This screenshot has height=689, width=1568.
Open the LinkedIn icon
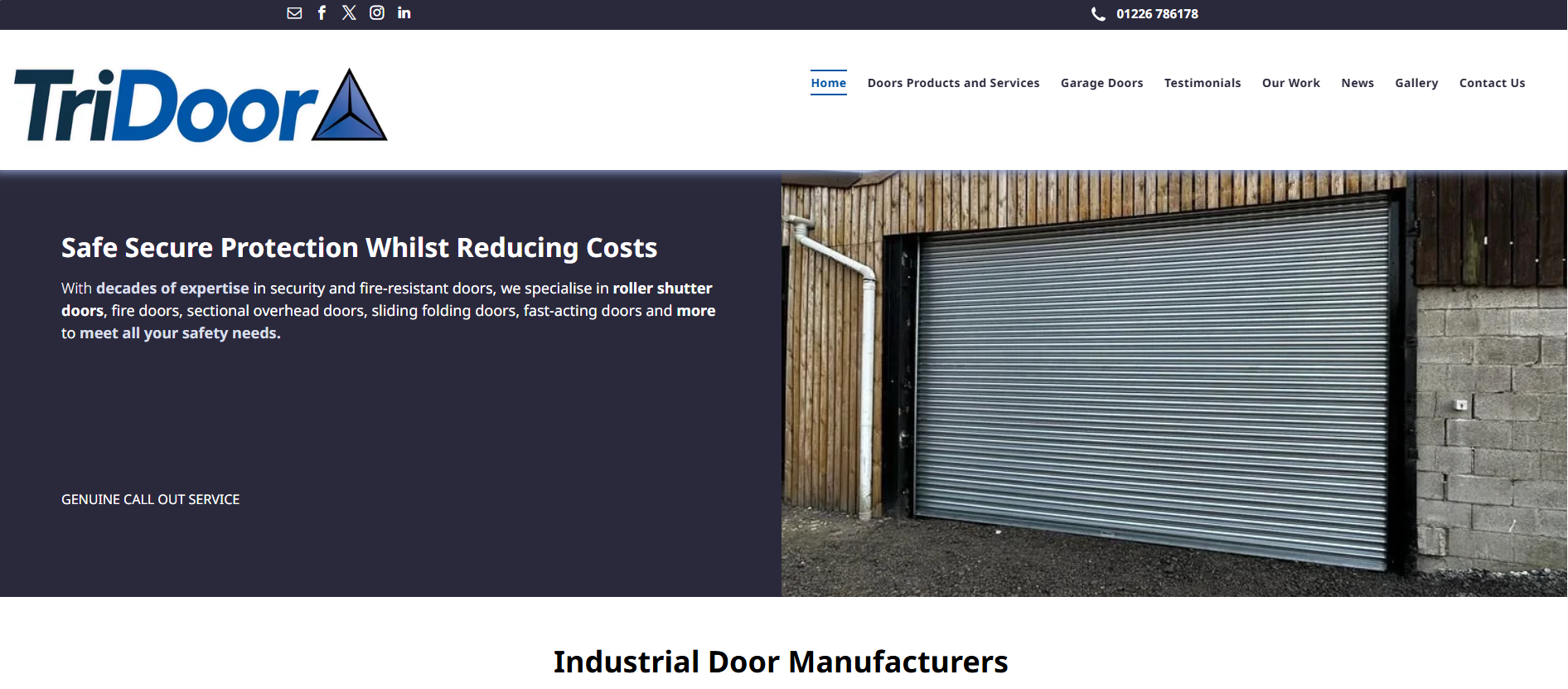[x=404, y=13]
